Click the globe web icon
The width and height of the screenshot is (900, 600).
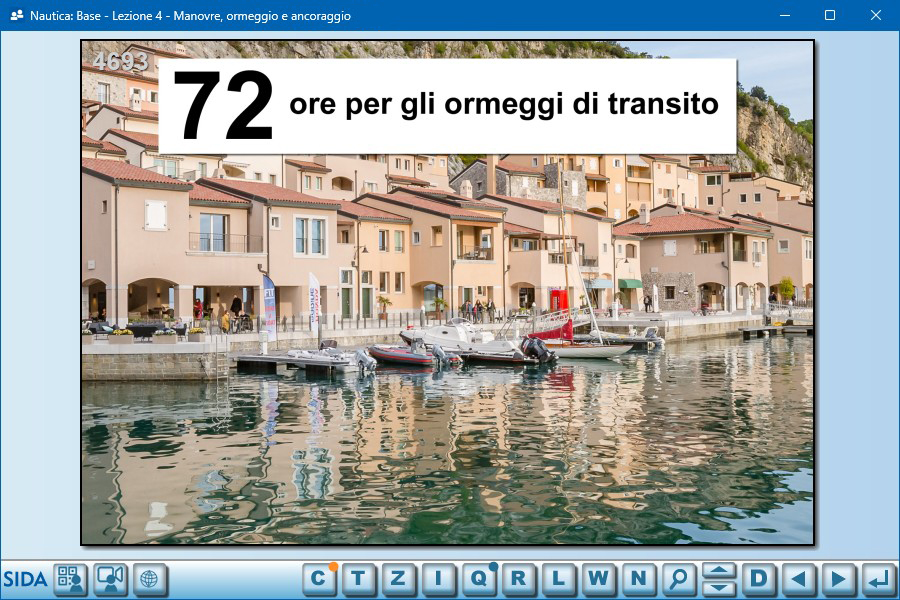click(150, 579)
